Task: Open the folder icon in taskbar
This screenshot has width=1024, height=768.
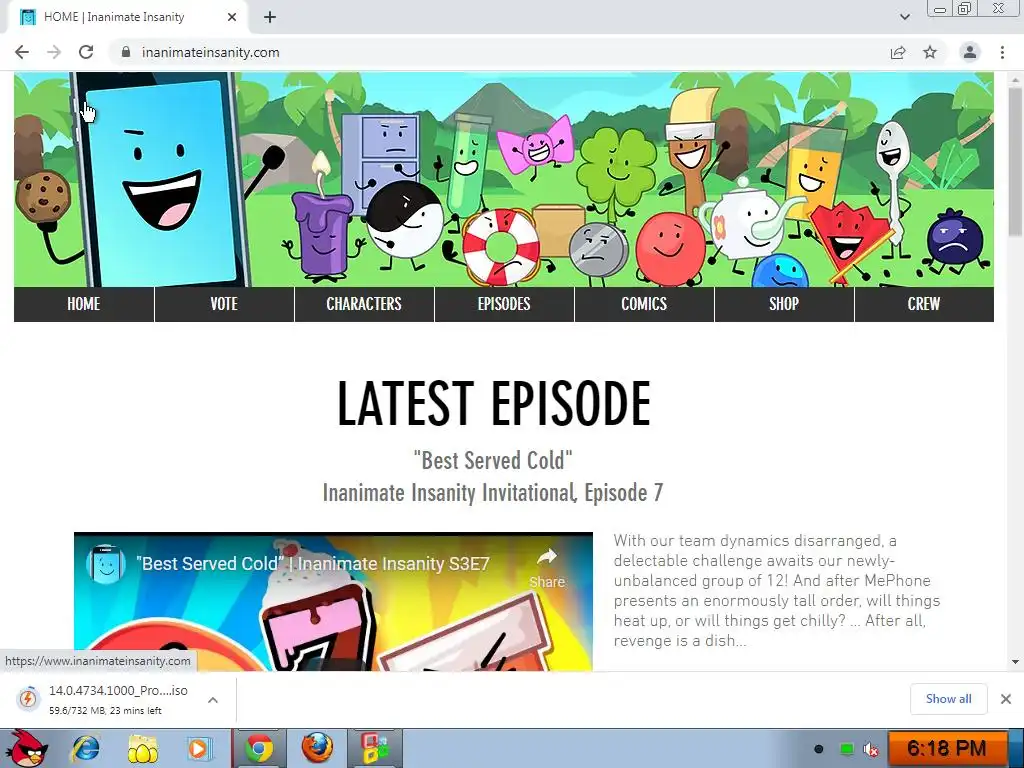Action: tap(142, 749)
